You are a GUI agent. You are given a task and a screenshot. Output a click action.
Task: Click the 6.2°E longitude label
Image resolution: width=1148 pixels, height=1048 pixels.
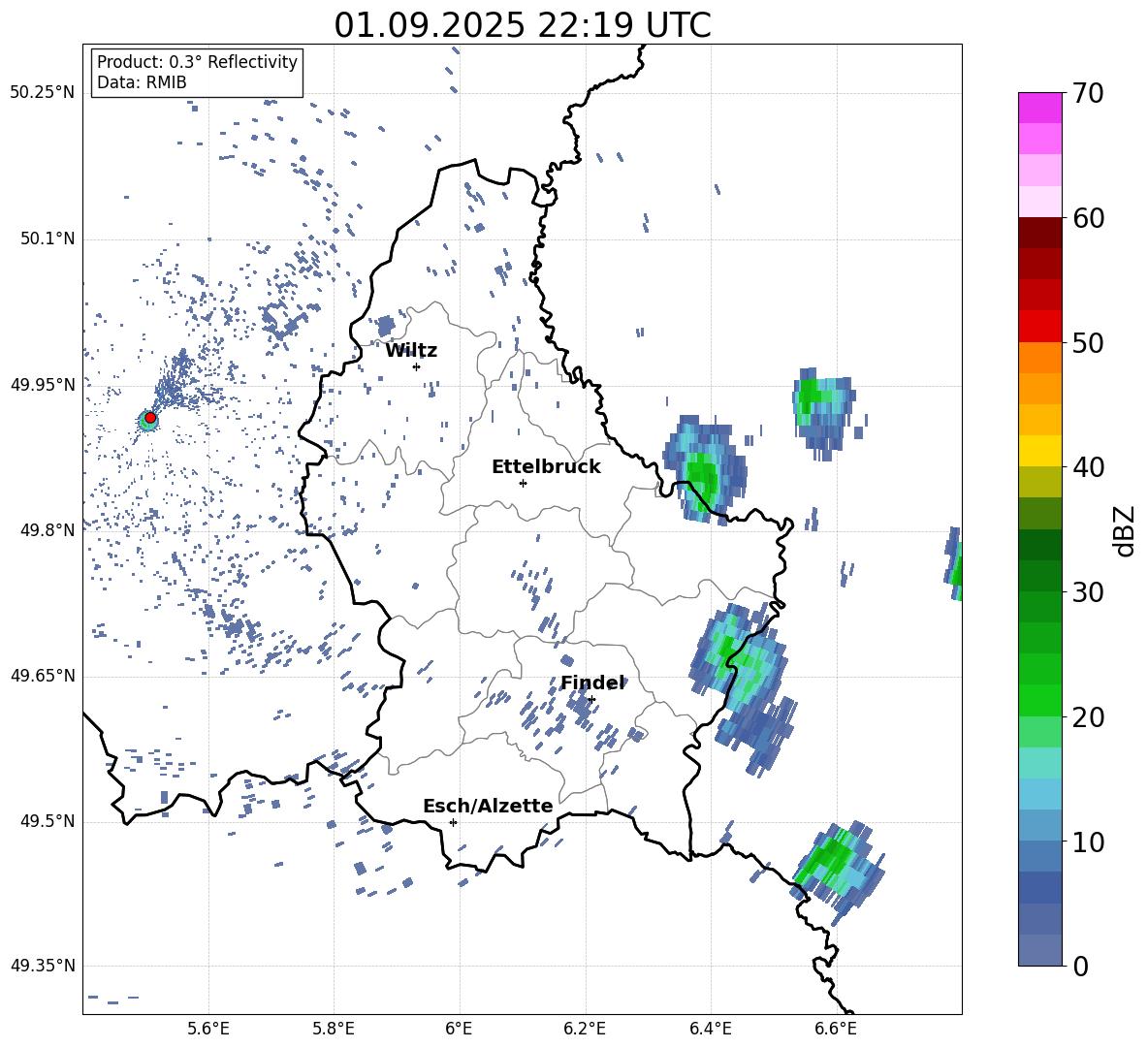pyautogui.click(x=585, y=1029)
